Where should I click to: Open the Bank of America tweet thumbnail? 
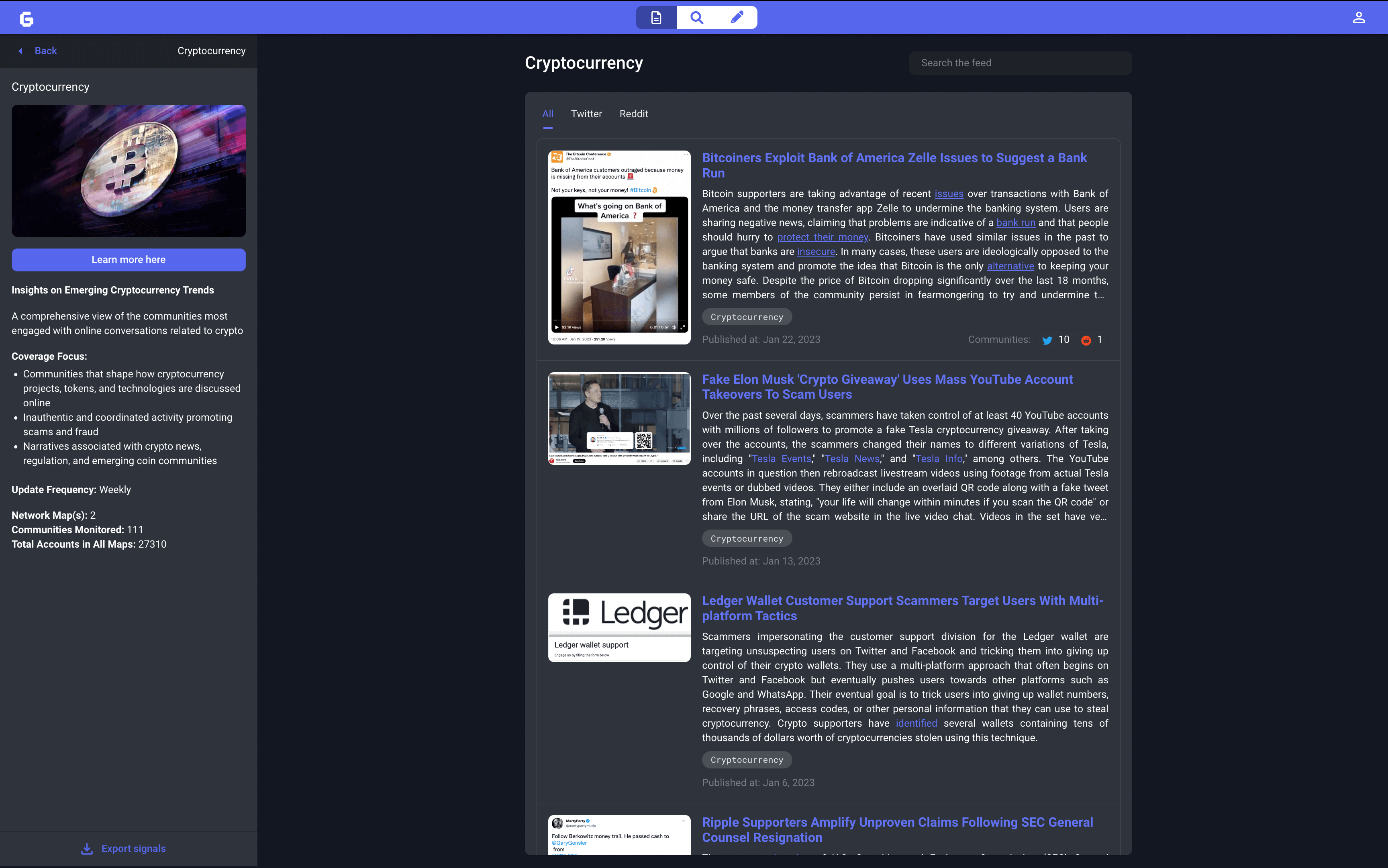(x=619, y=247)
